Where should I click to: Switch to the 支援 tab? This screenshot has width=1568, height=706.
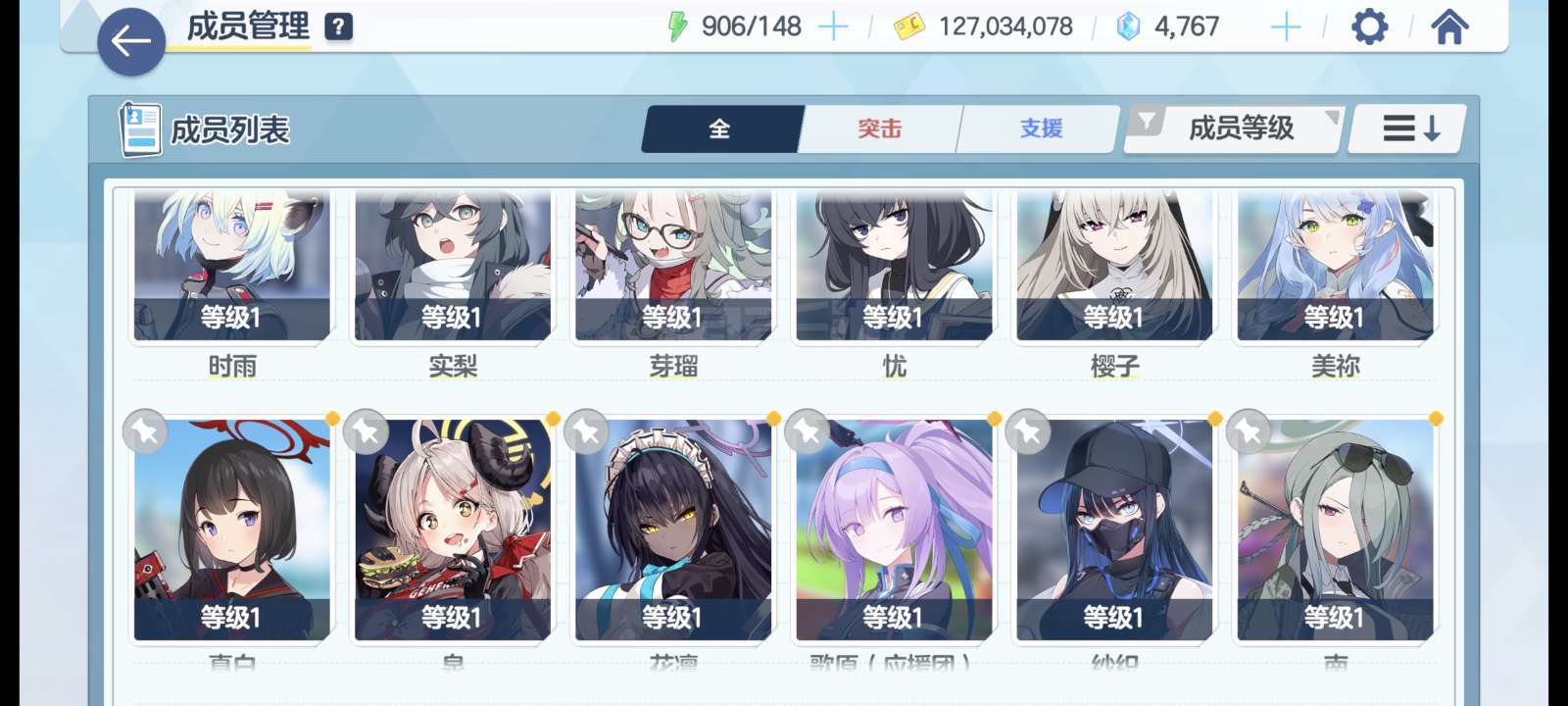(1040, 128)
